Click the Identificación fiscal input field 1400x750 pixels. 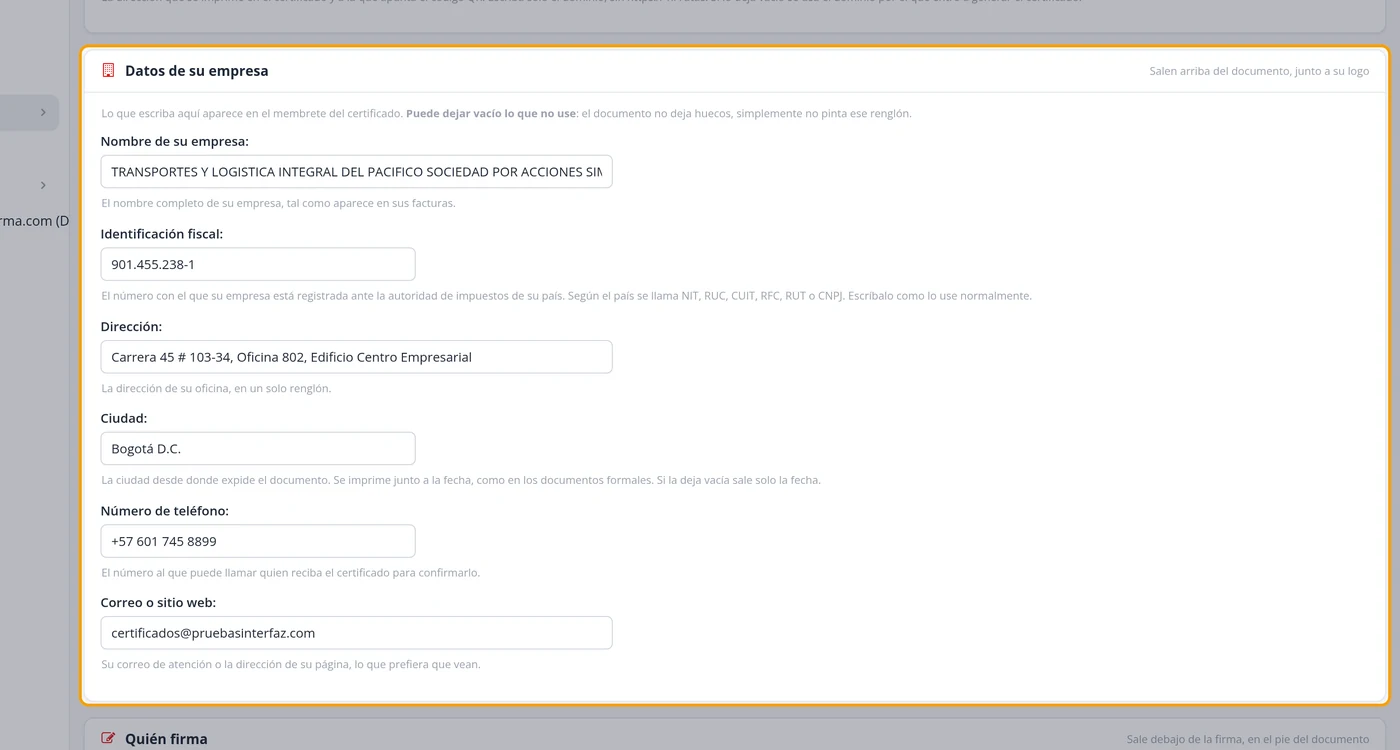click(x=258, y=264)
